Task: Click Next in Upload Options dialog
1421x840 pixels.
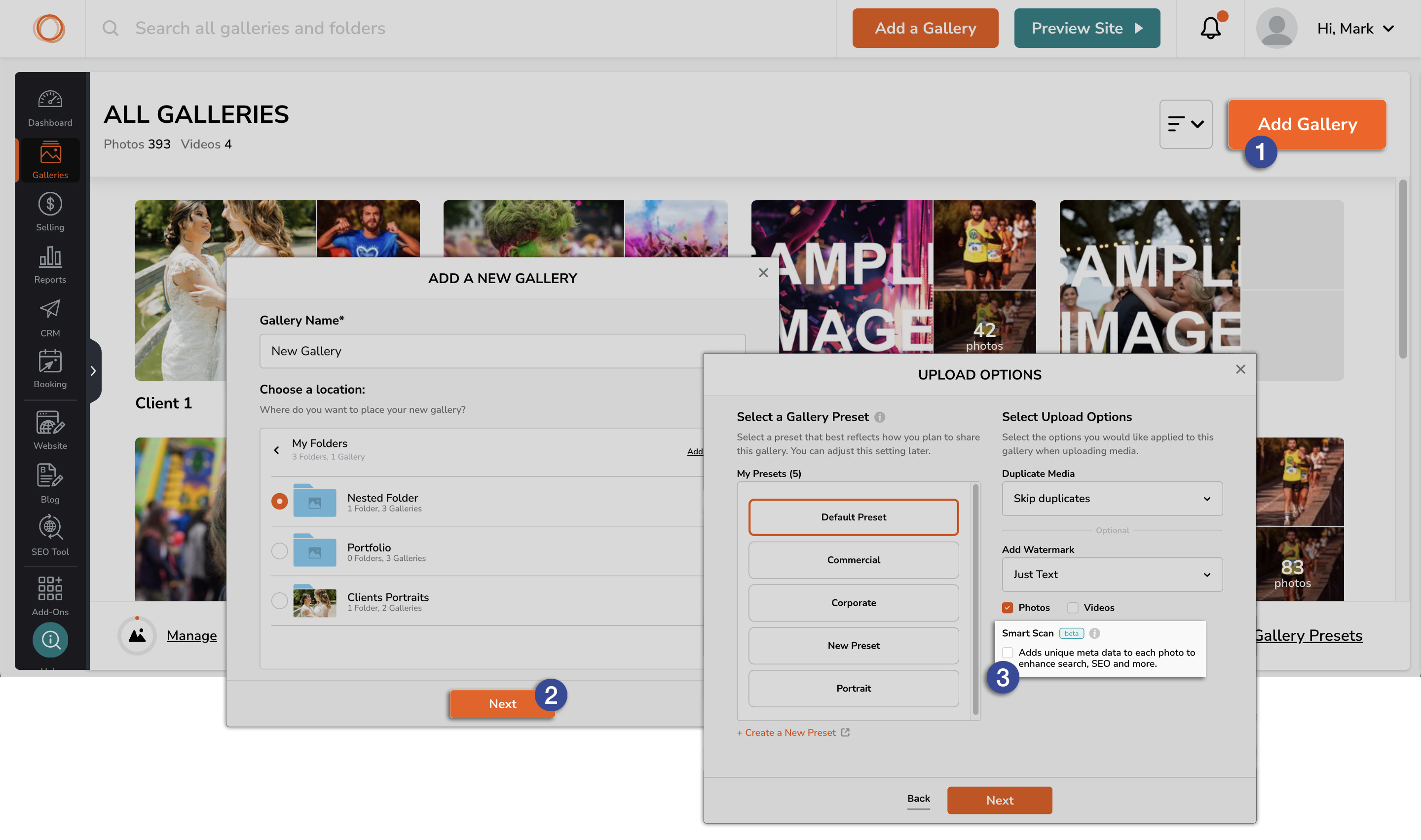Action: point(1000,801)
